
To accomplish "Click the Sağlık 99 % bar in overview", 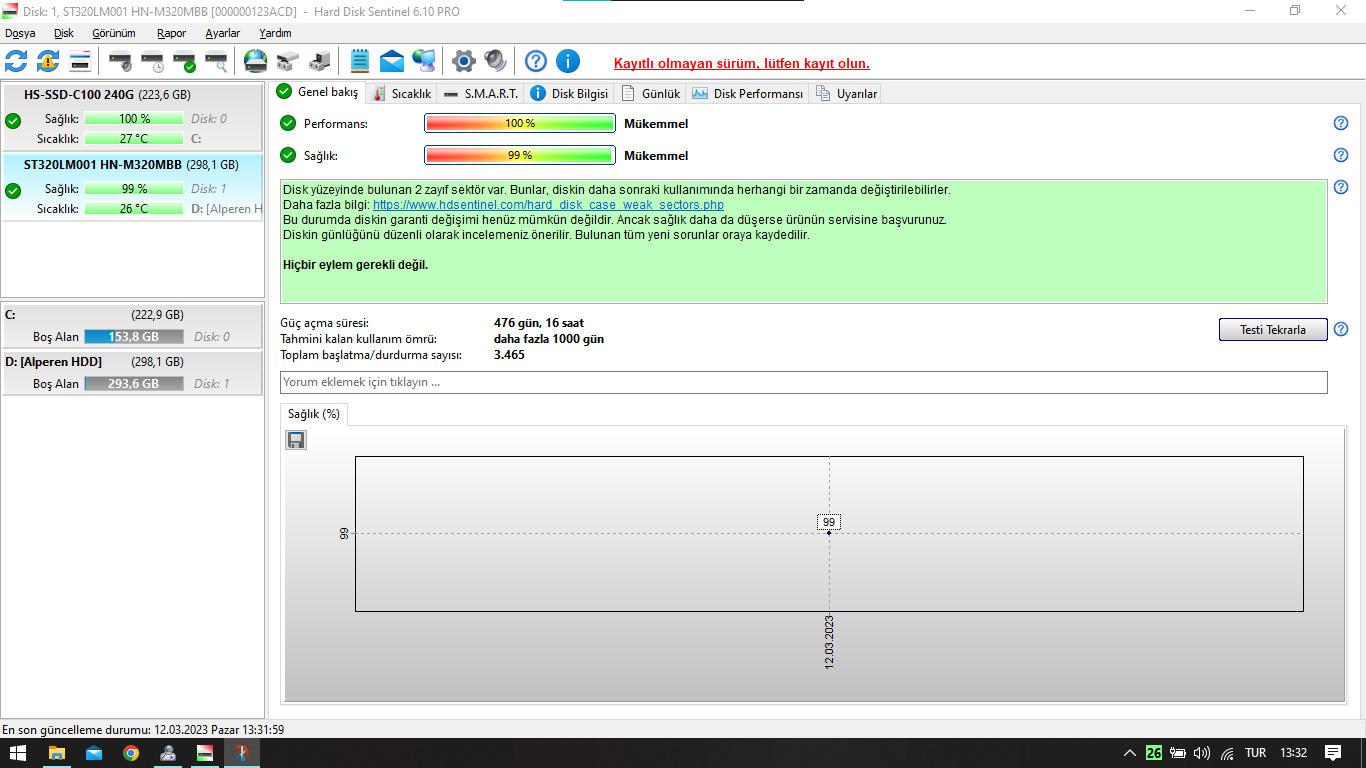I will coord(520,155).
